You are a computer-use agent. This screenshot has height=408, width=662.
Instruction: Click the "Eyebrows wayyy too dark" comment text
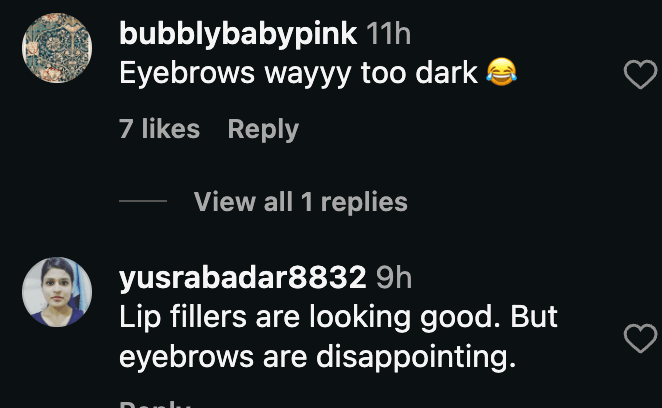click(298, 73)
